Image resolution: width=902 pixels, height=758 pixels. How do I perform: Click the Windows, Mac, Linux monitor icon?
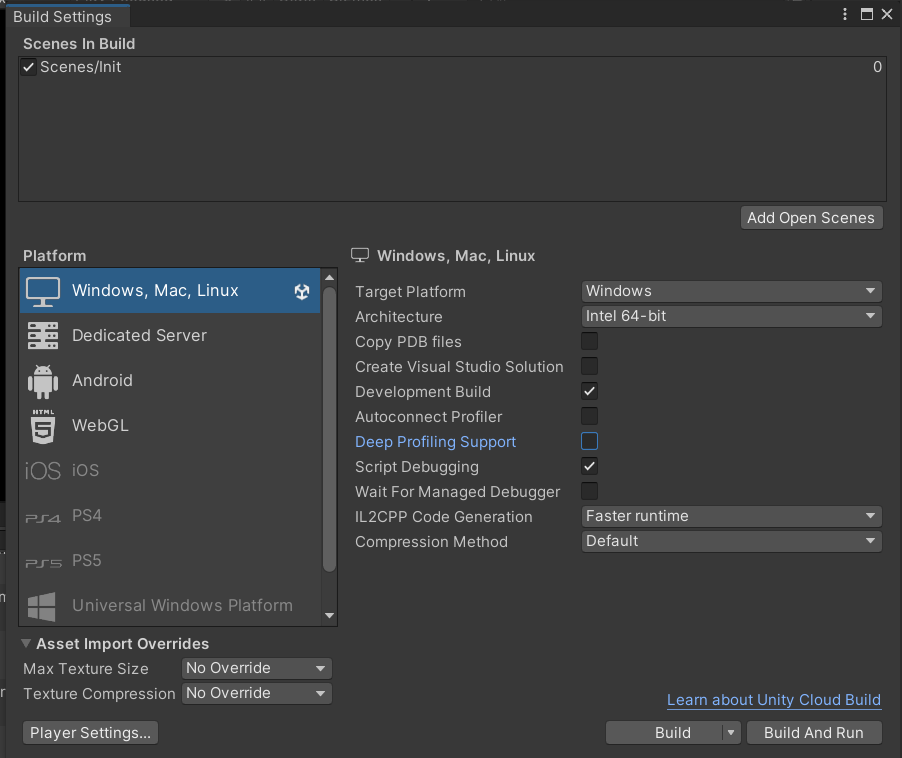[x=43, y=292]
